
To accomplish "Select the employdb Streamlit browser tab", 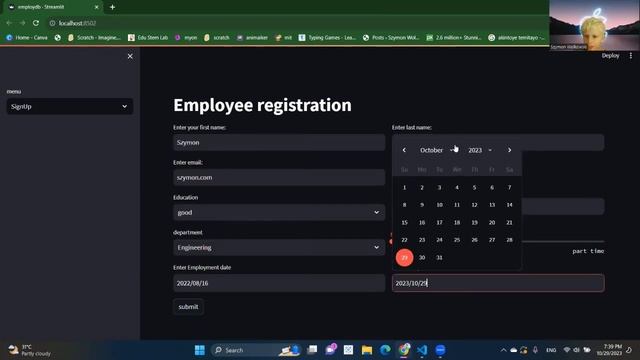I will pyautogui.click(x=52, y=7).
